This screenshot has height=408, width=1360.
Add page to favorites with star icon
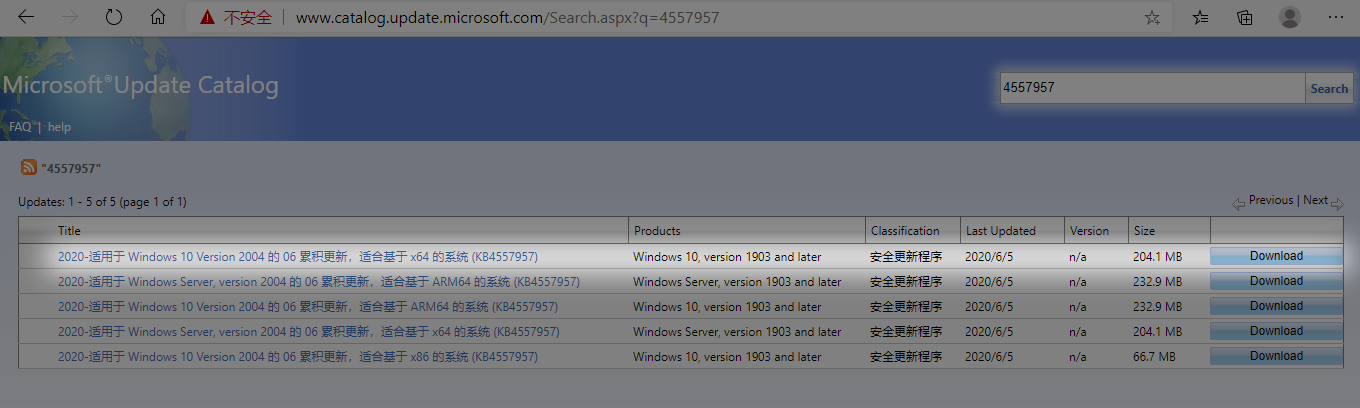[1152, 17]
